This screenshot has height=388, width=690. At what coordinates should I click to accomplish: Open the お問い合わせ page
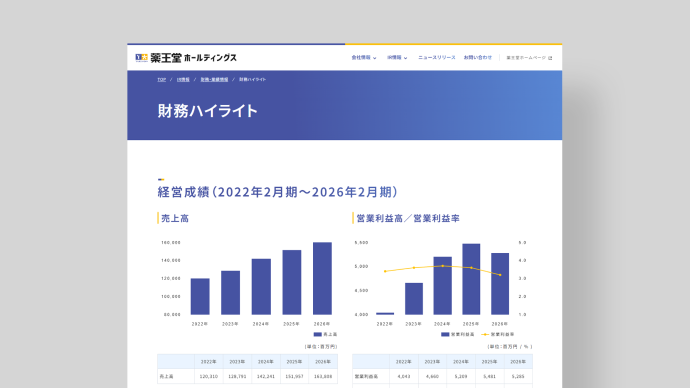coord(477,58)
